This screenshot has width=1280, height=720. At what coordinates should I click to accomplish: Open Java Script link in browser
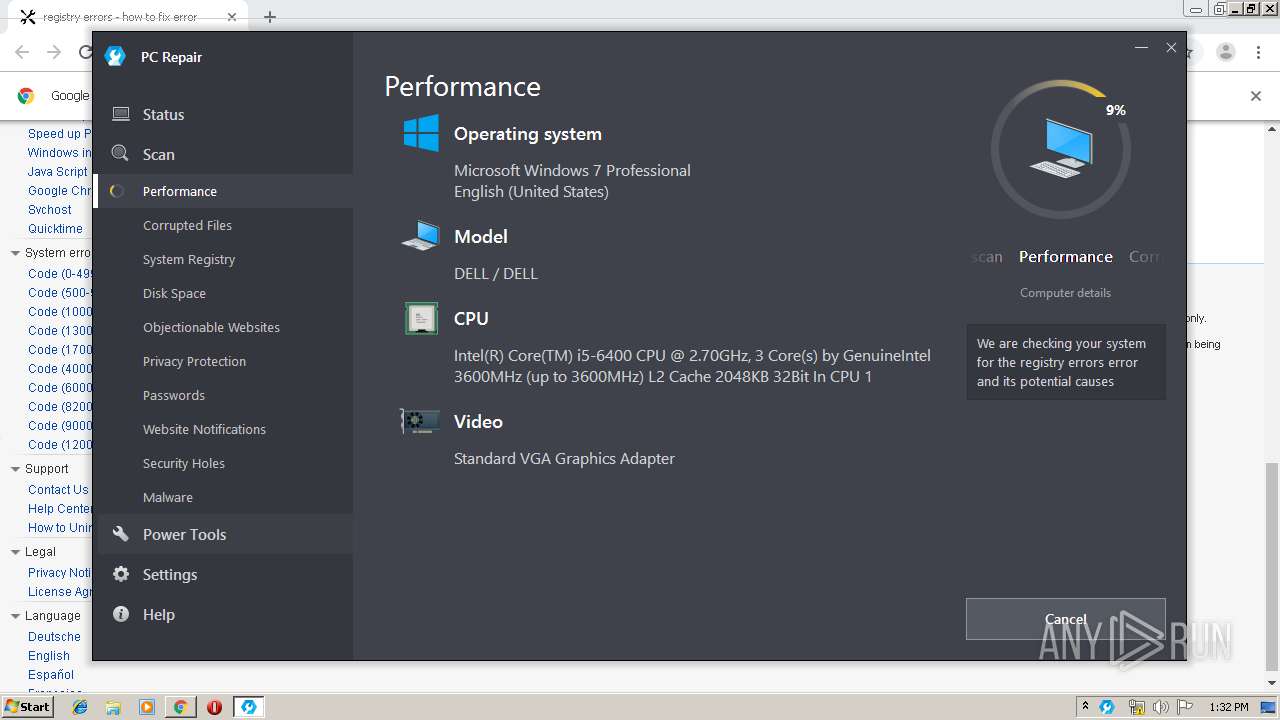58,172
